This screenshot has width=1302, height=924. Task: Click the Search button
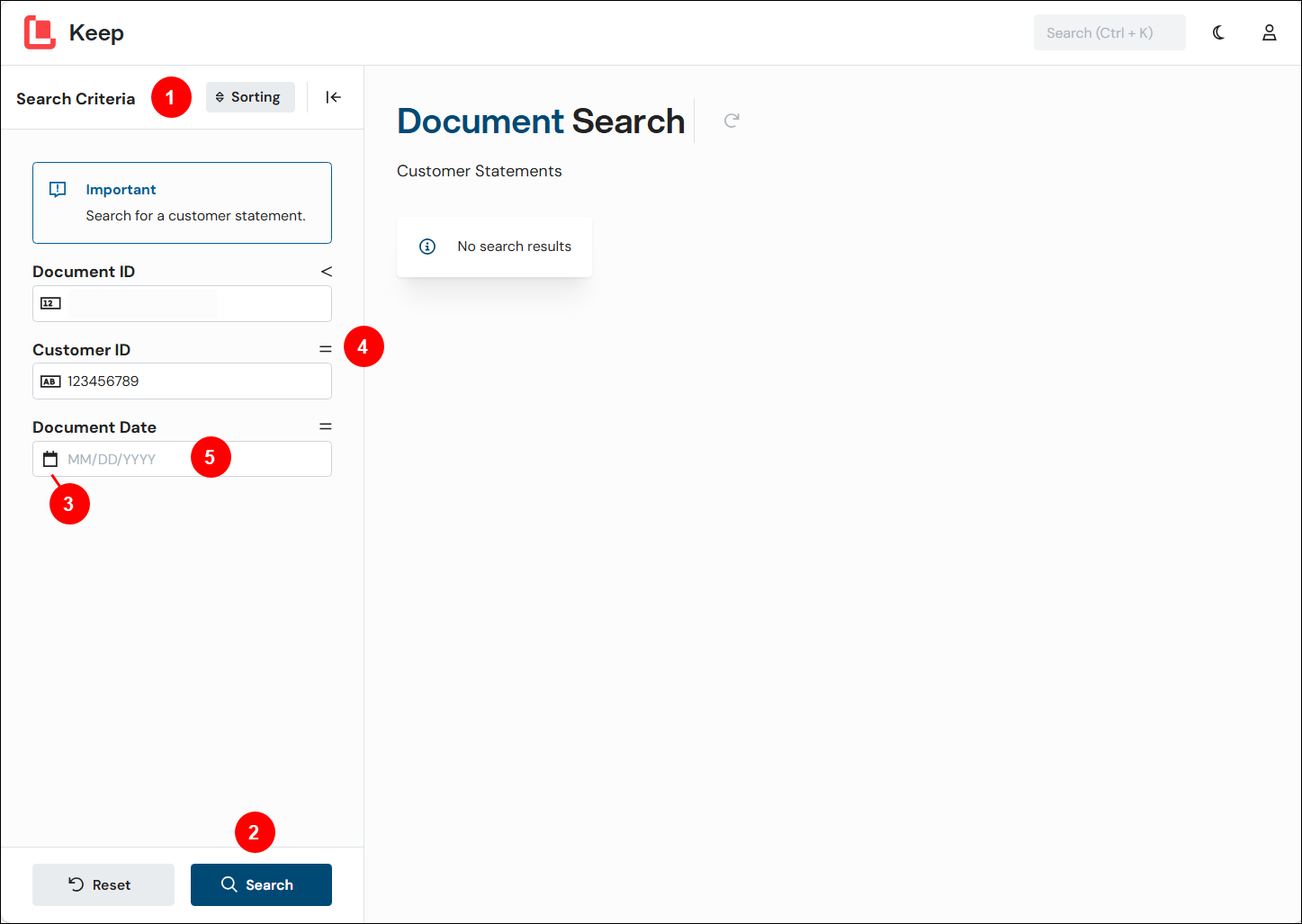click(x=261, y=884)
